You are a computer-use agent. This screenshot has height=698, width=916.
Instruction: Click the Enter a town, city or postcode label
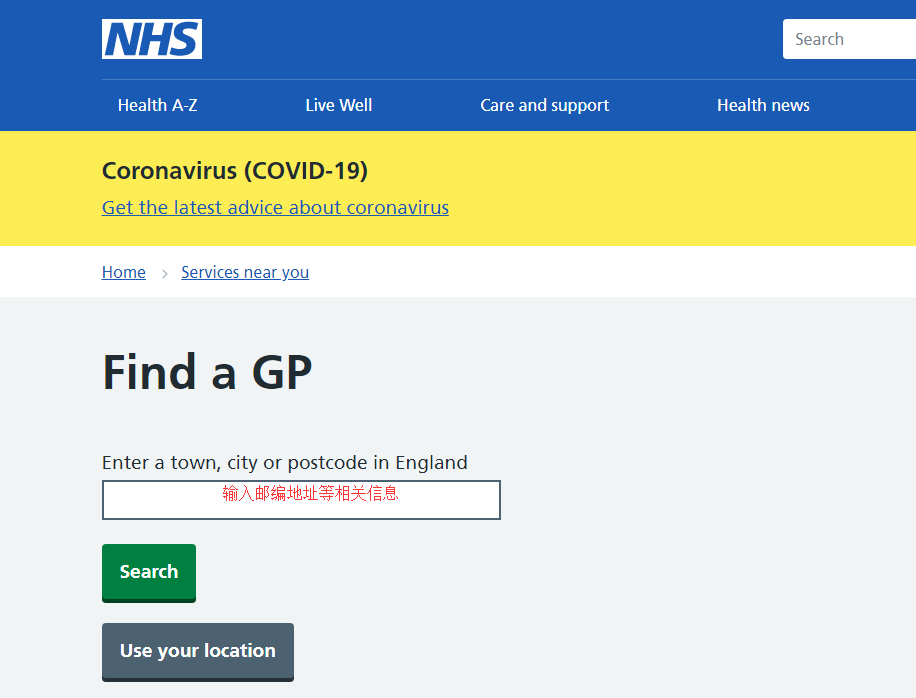click(285, 463)
